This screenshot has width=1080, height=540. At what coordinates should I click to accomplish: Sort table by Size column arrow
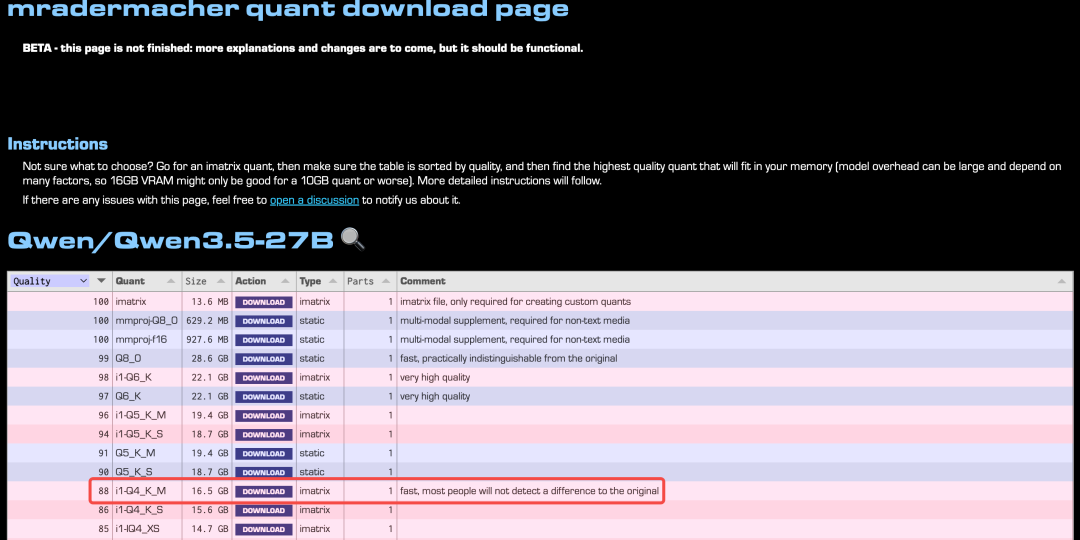click(x=220, y=281)
